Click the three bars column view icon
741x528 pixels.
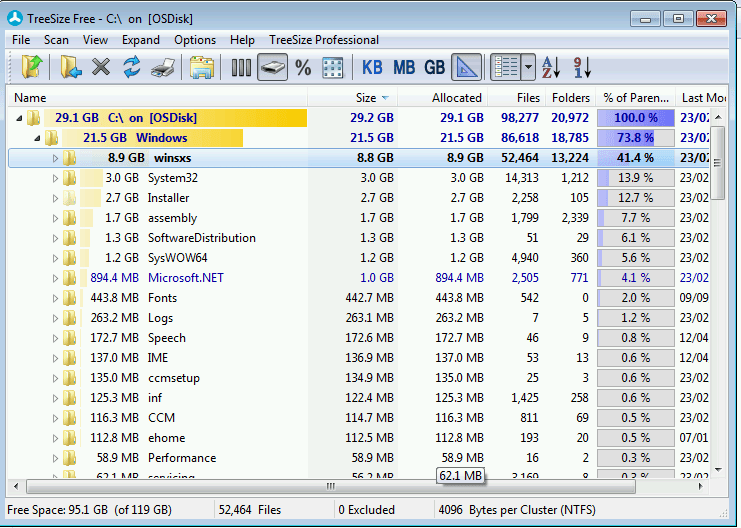241,68
